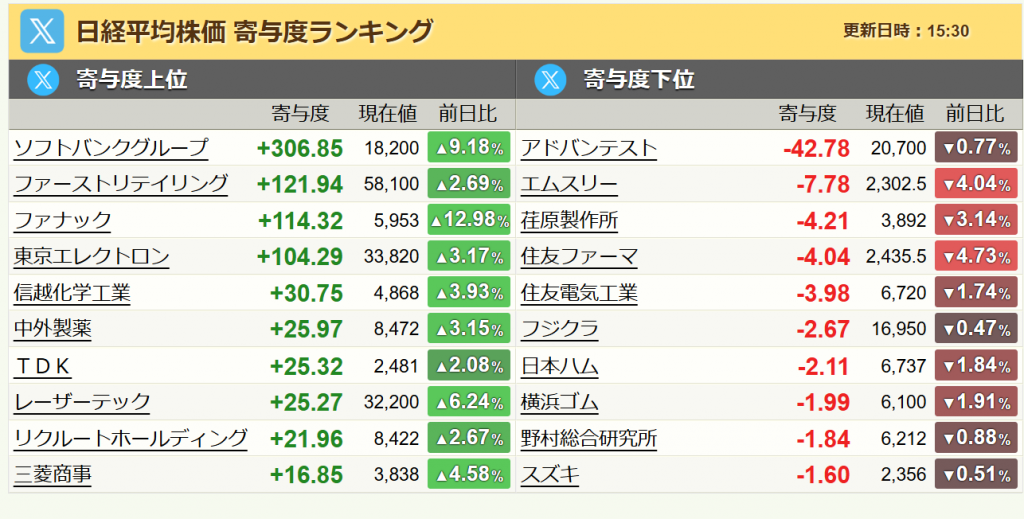Select the ファナック stock link
The width and height of the screenshot is (1024, 519).
pos(63,220)
